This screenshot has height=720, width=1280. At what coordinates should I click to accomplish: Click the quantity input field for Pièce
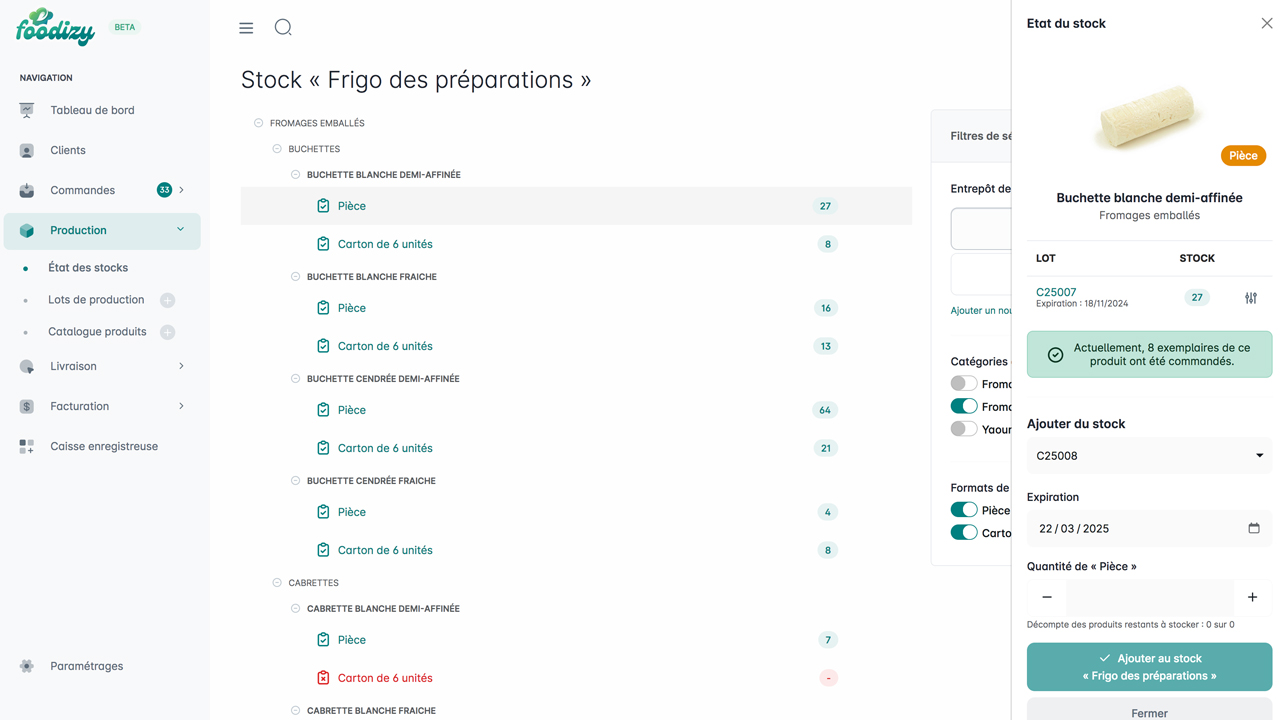[1149, 597]
